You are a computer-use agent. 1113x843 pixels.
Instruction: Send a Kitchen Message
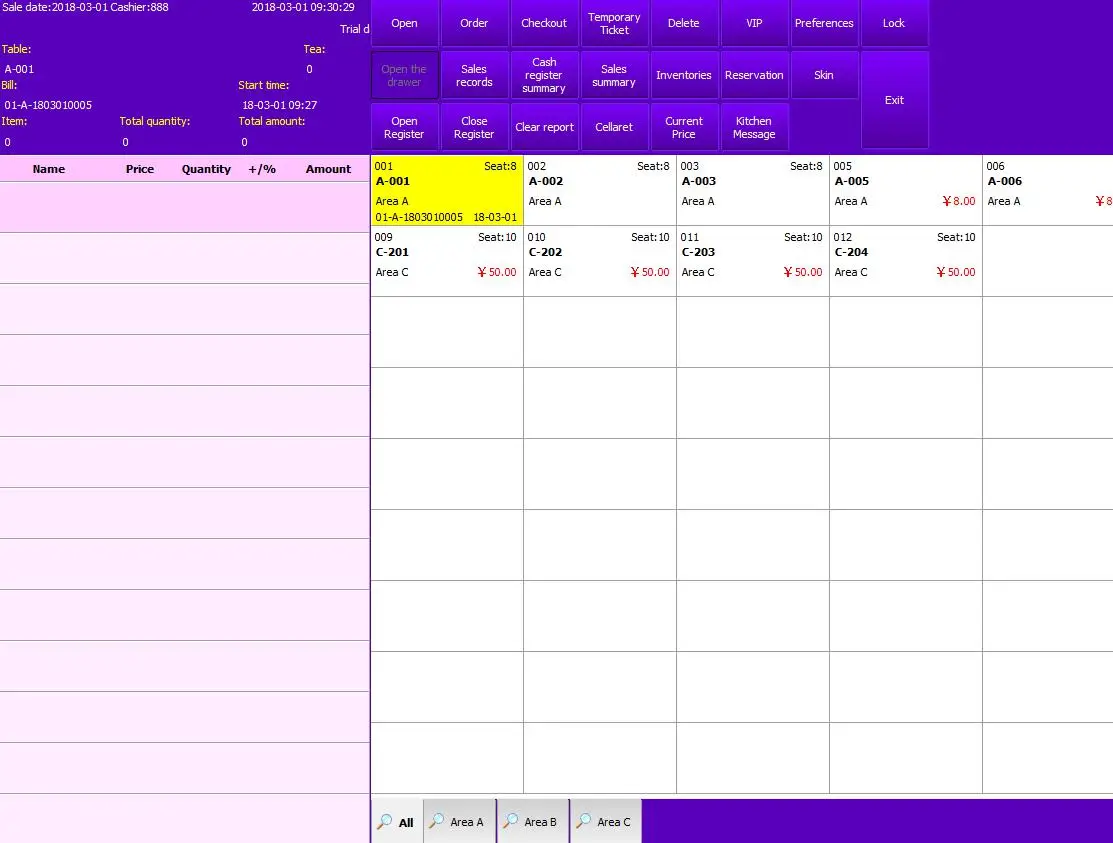pyautogui.click(x=754, y=128)
